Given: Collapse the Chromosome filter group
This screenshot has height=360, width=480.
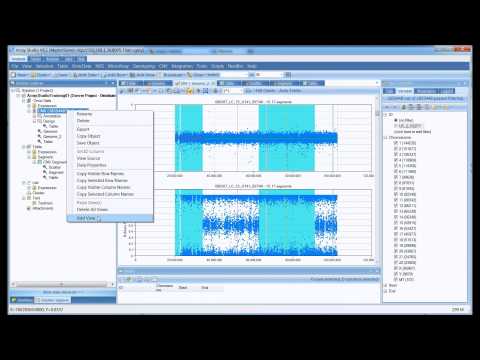Looking at the screenshot, I should 386,137.
